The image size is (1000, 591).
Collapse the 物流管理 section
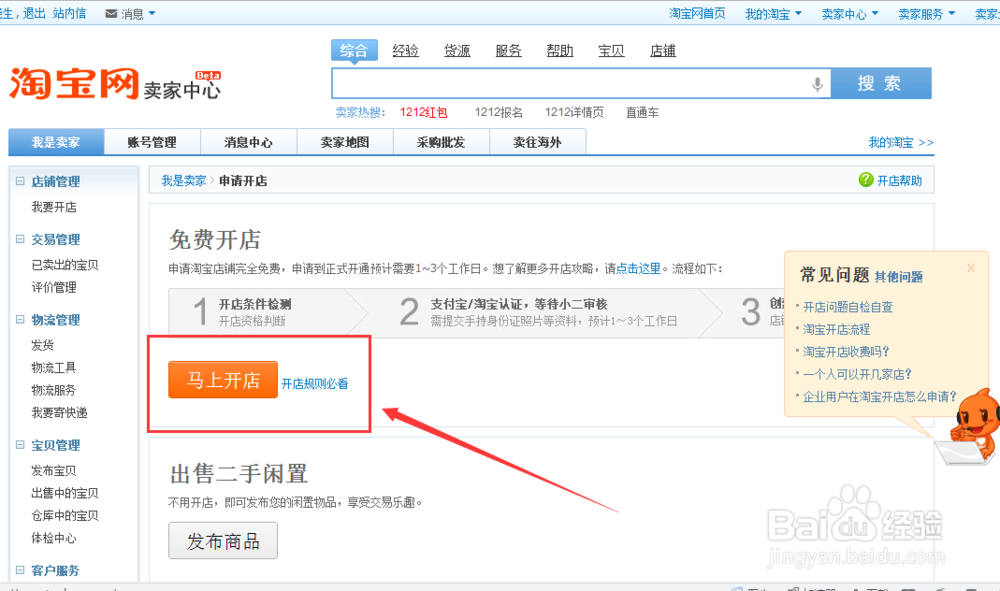(x=20, y=319)
